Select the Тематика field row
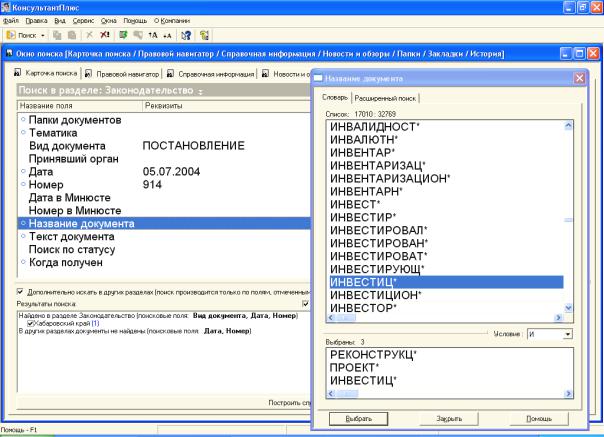This screenshot has width=604, height=437. point(164,133)
